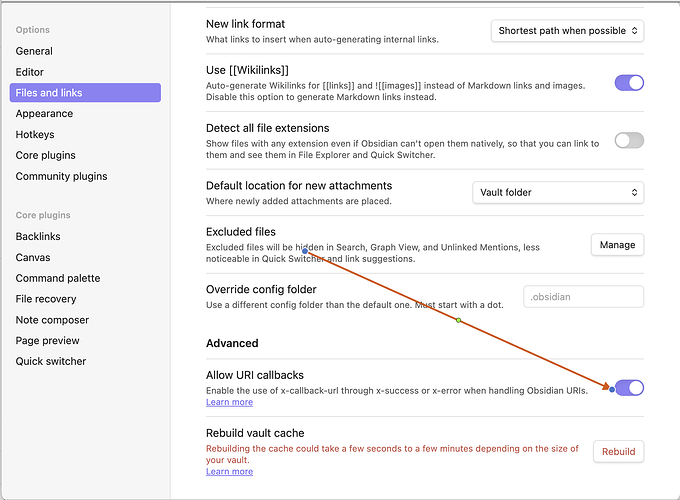Open the Command palette plugin settings
This screenshot has width=680, height=500.
58,278
